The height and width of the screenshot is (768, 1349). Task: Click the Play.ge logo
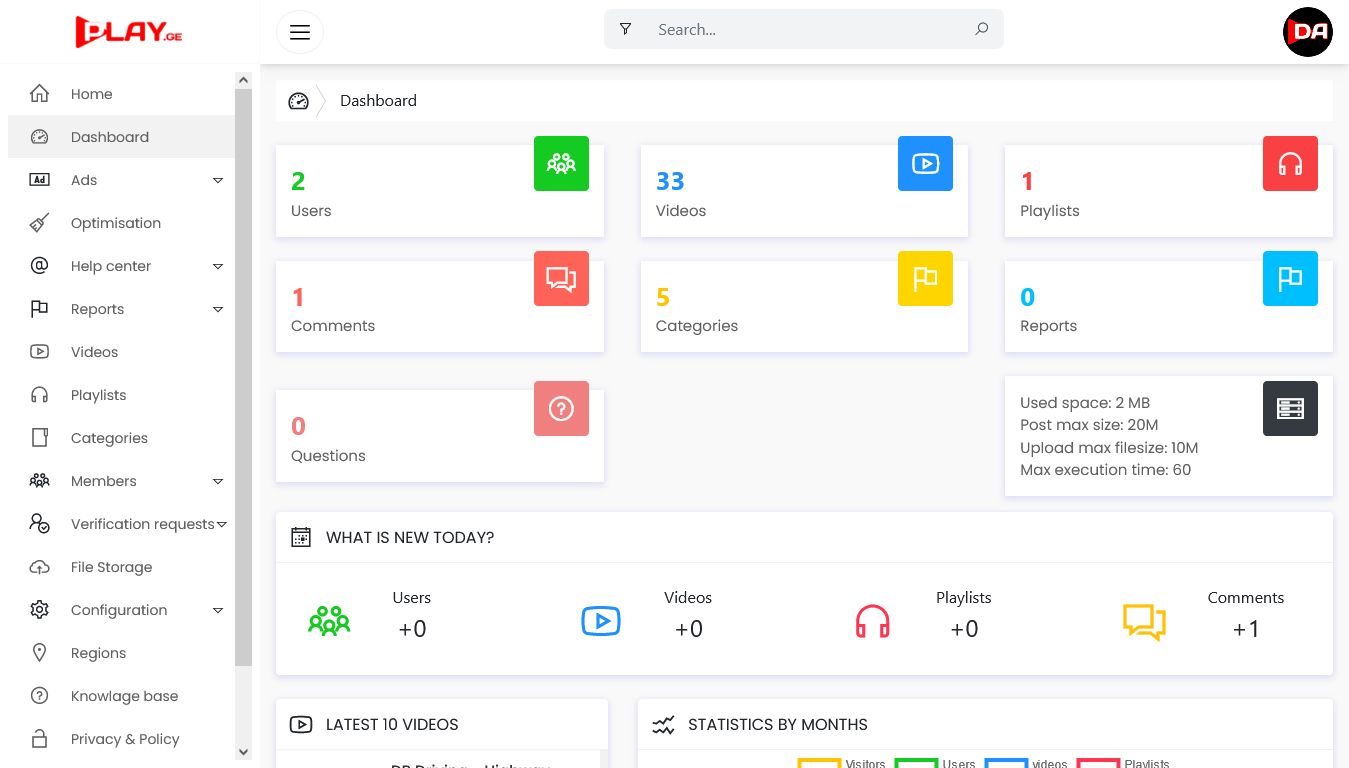pos(129,31)
